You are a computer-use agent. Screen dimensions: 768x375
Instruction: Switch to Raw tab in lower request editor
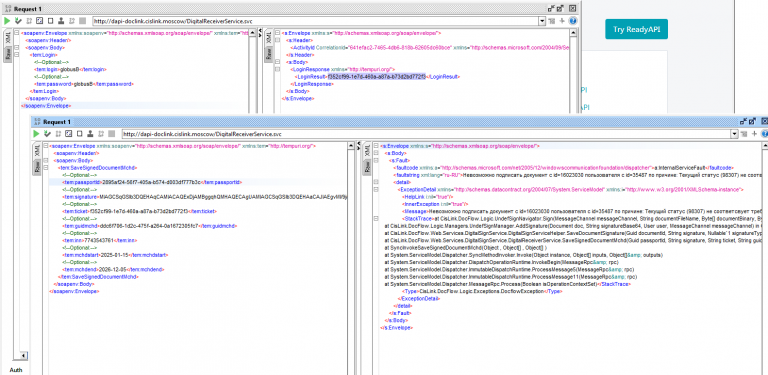click(x=37, y=167)
